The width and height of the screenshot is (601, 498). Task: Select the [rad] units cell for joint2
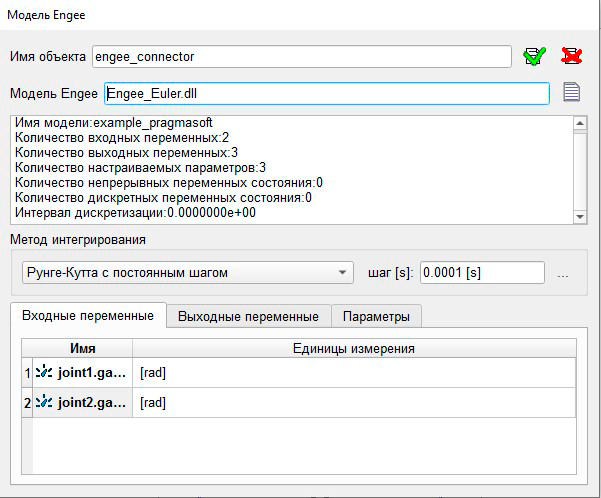coord(354,402)
